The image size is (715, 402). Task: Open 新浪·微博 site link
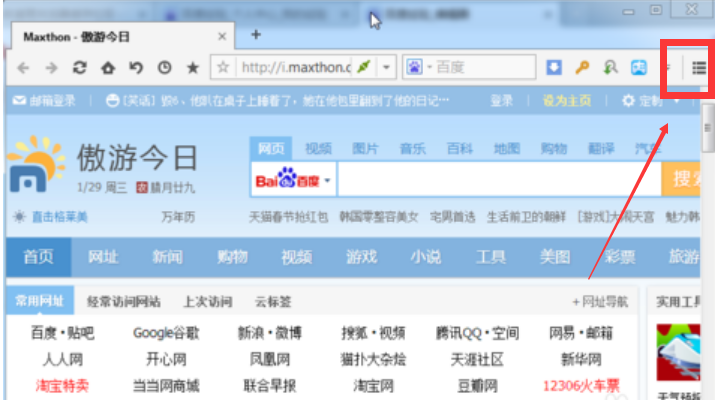[x=270, y=333]
